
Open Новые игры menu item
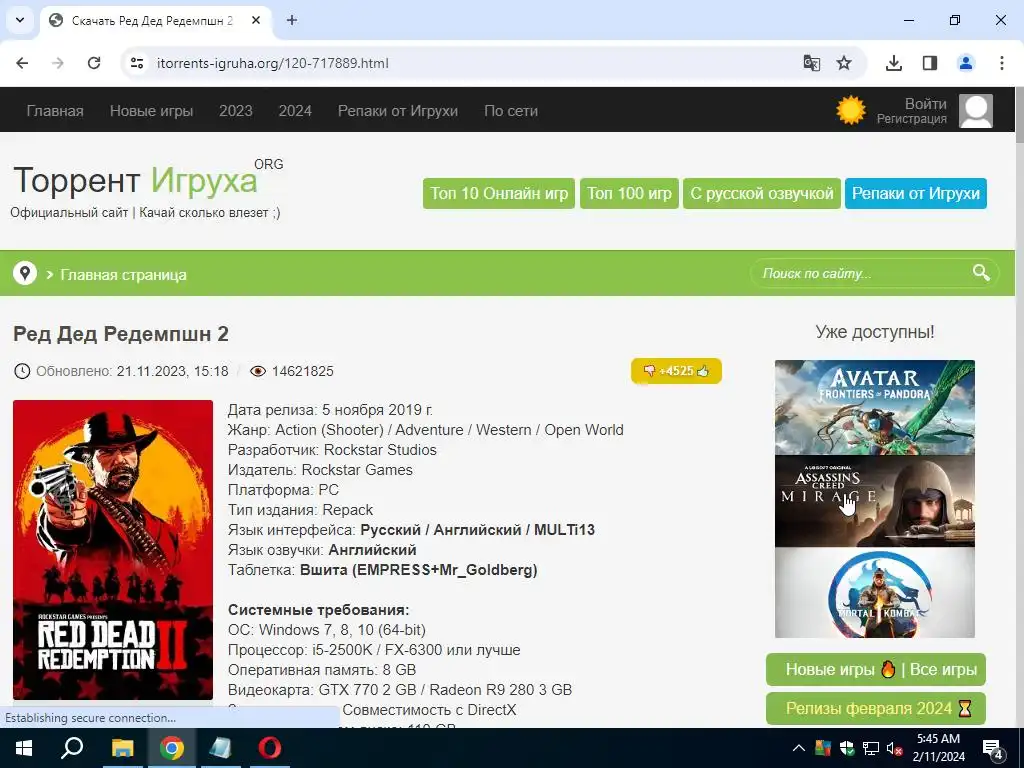coord(152,111)
